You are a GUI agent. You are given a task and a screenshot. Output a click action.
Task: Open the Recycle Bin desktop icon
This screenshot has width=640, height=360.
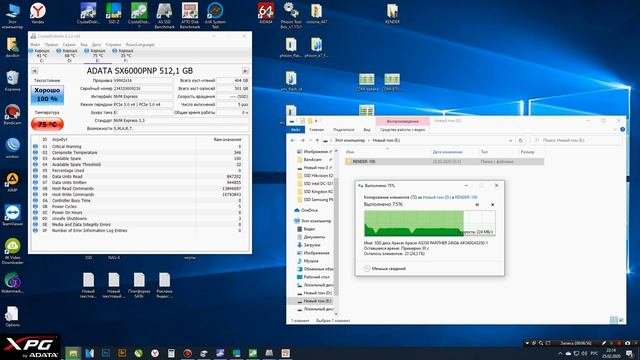12,81
